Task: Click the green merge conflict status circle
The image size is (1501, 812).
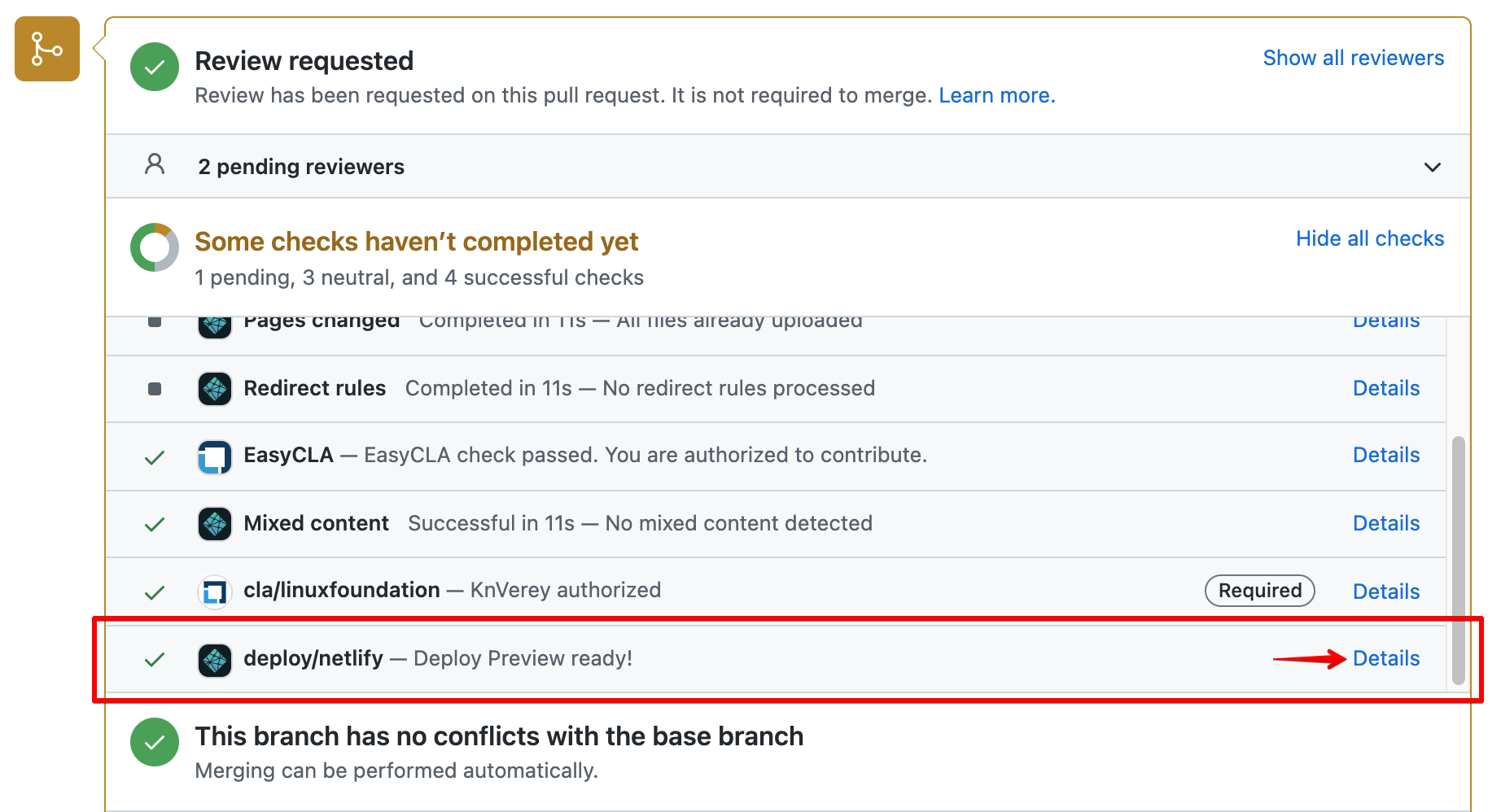Action: (154, 742)
